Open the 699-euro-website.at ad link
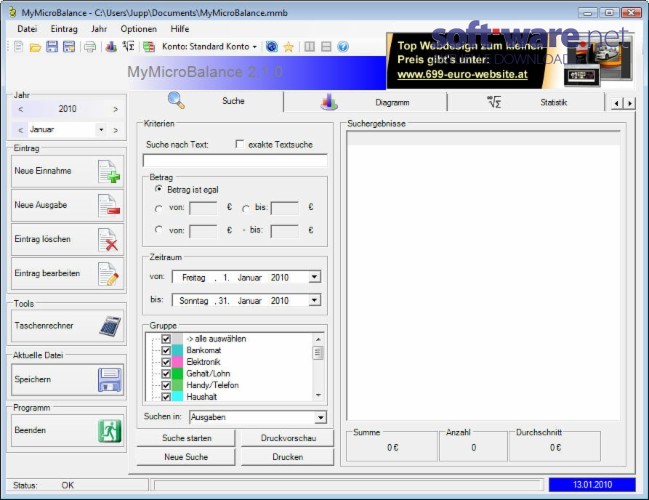The image size is (649, 500). (462, 75)
